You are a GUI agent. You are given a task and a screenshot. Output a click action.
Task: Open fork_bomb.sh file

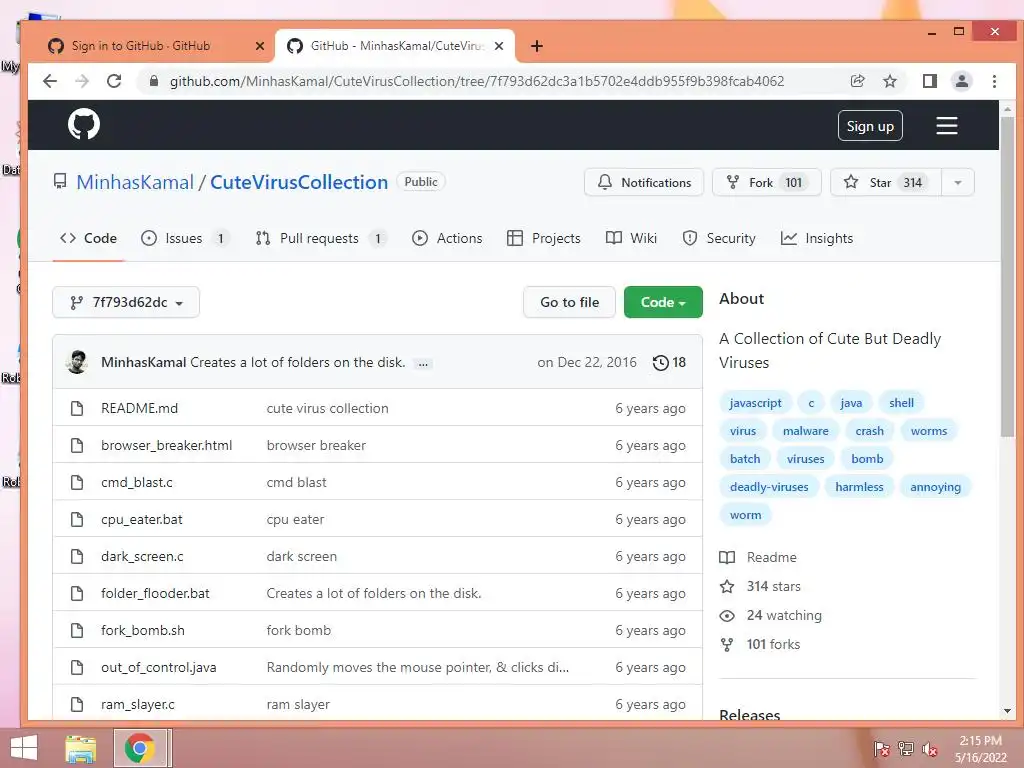(143, 631)
